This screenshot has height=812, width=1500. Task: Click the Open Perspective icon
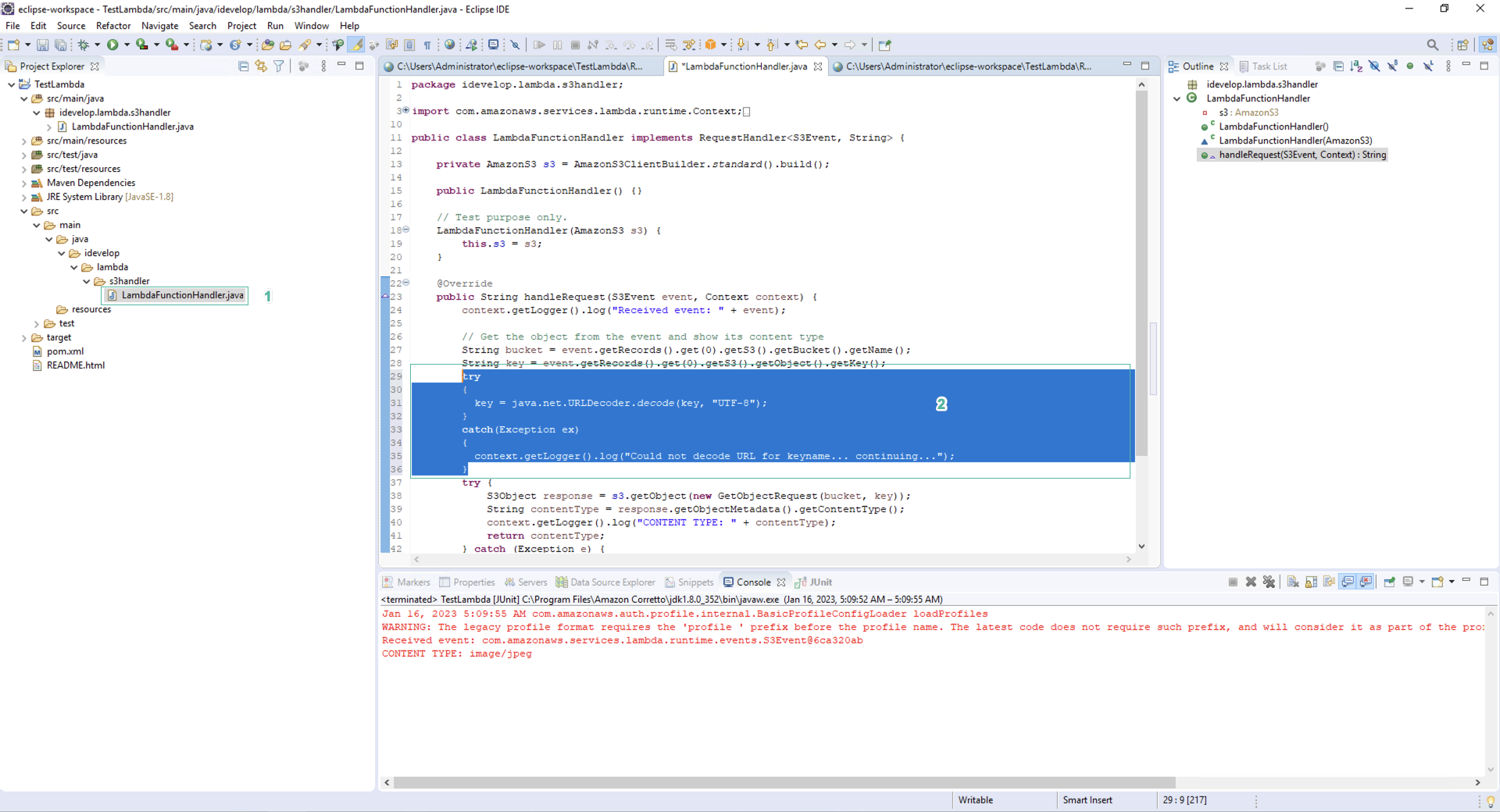(1462, 45)
